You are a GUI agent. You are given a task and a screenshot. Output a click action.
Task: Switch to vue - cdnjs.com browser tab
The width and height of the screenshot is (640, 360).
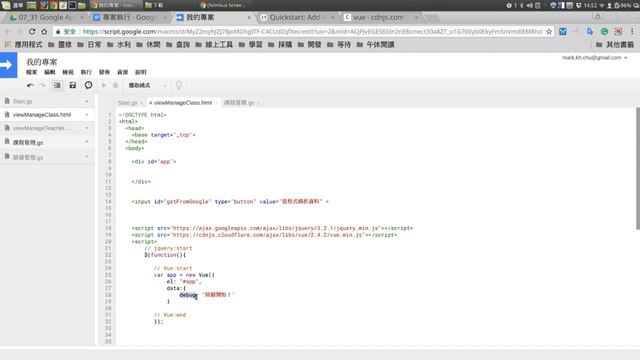[380, 18]
